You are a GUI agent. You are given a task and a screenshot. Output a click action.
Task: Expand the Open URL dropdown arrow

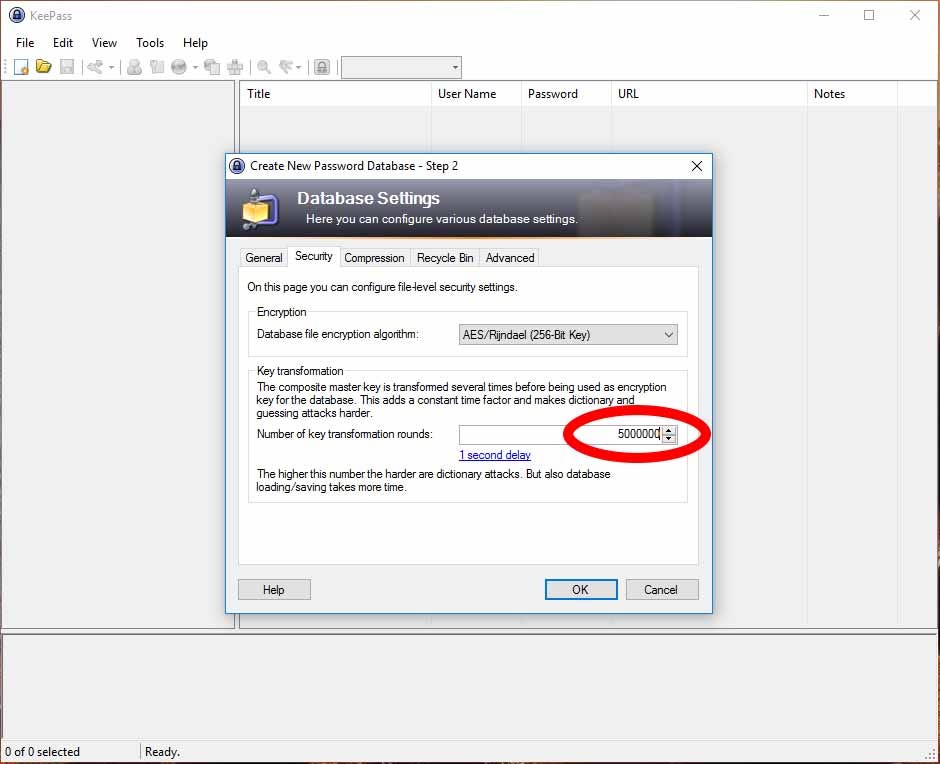pos(195,67)
